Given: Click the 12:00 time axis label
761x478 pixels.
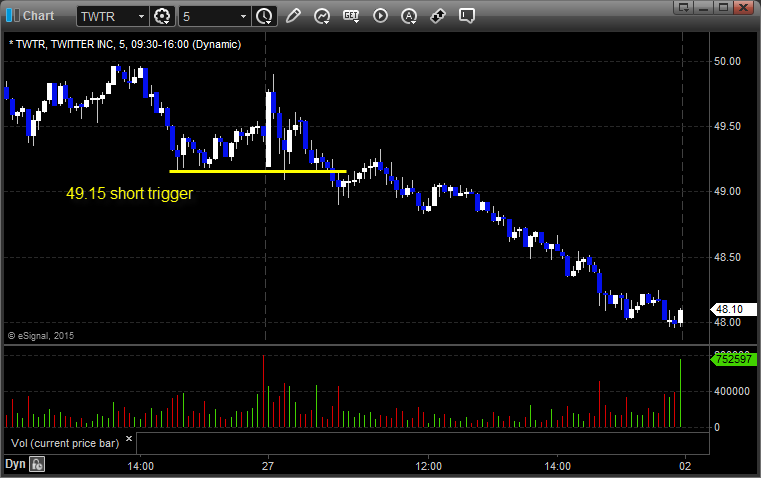Looking at the screenshot, I should coord(429,466).
